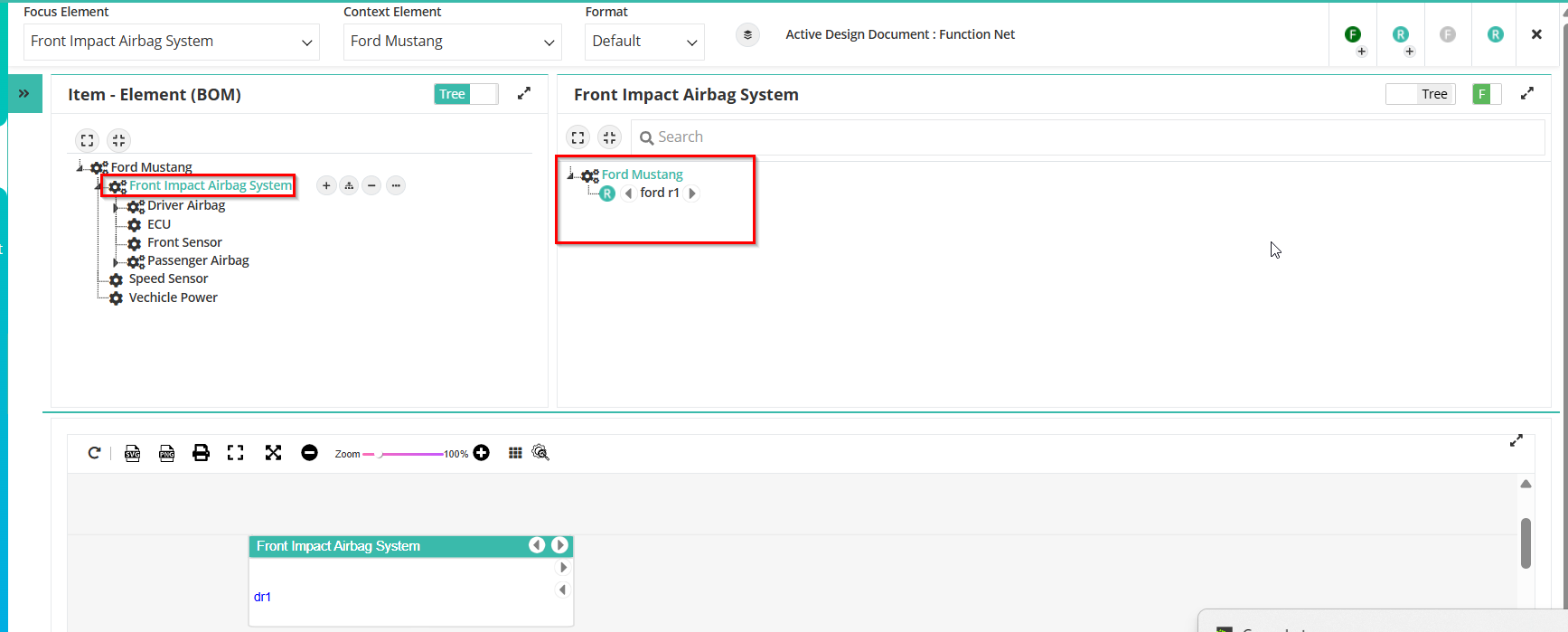The width and height of the screenshot is (1568, 632).
Task: Maximize the Front Impact Airbag System panel
Action: [1527, 93]
